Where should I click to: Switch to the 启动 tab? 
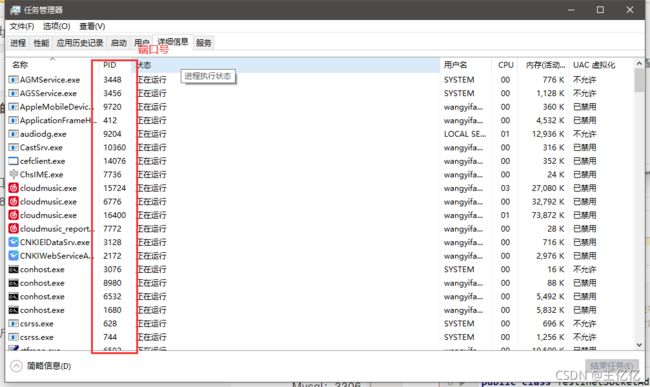point(119,43)
